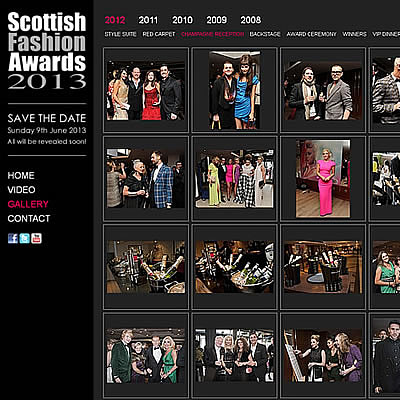This screenshot has width=400, height=400.
Task: Click the 'Sunday 9th June 2013' text
Action: (x=47, y=130)
